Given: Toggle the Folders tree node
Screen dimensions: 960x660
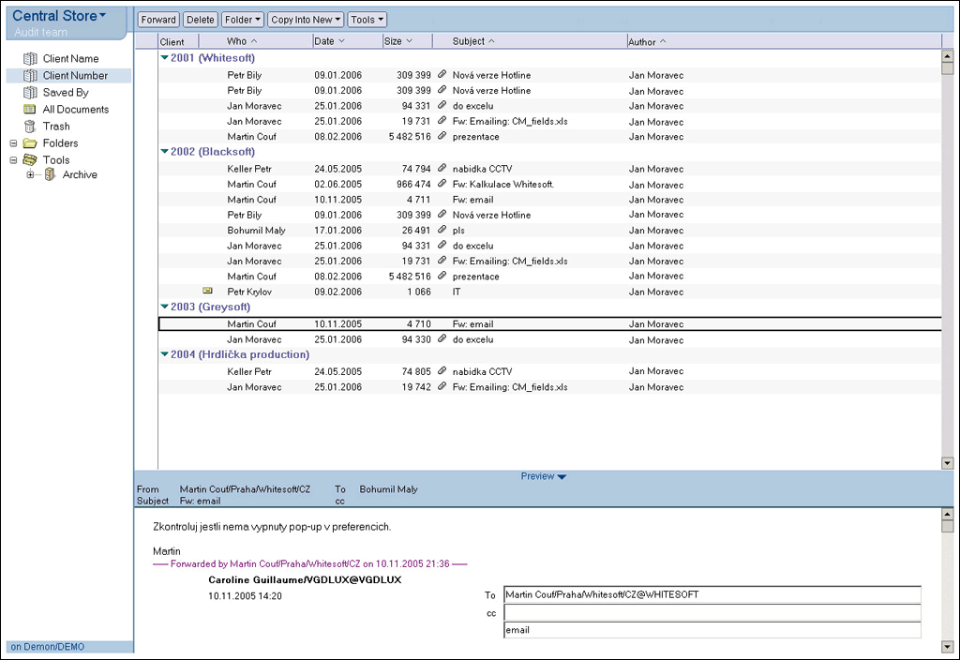Looking at the screenshot, I should pyautogui.click(x=13, y=143).
